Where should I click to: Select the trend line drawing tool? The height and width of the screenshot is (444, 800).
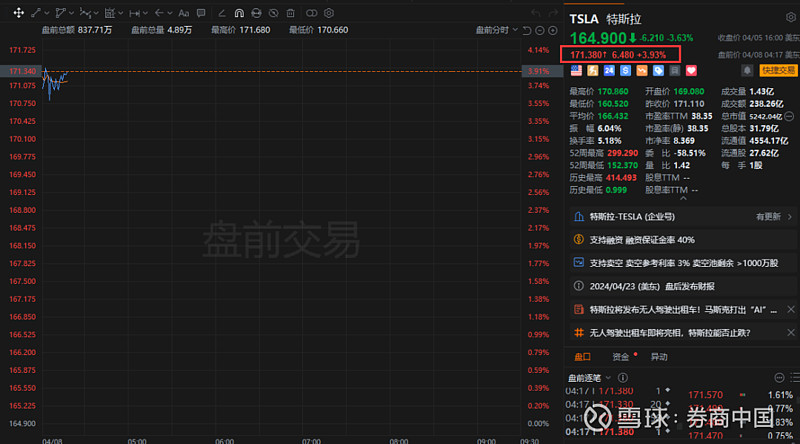36,13
